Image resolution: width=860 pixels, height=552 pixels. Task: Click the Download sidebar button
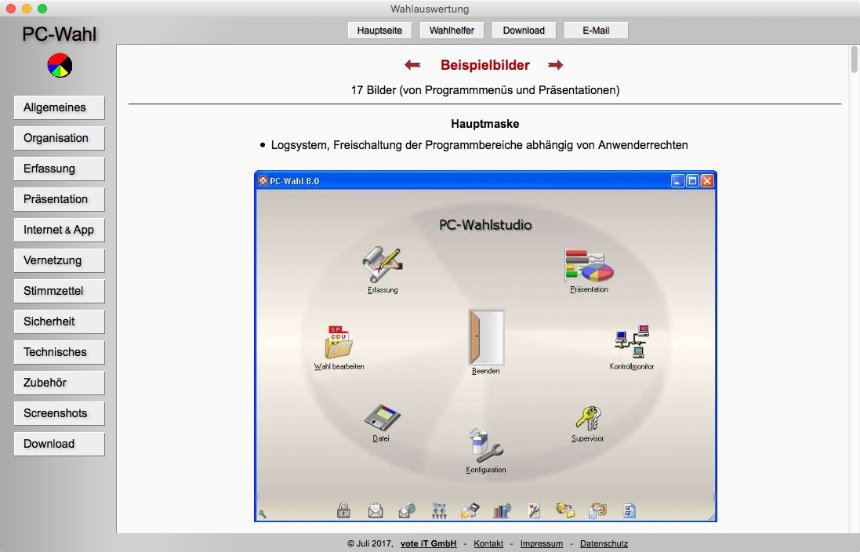(59, 444)
